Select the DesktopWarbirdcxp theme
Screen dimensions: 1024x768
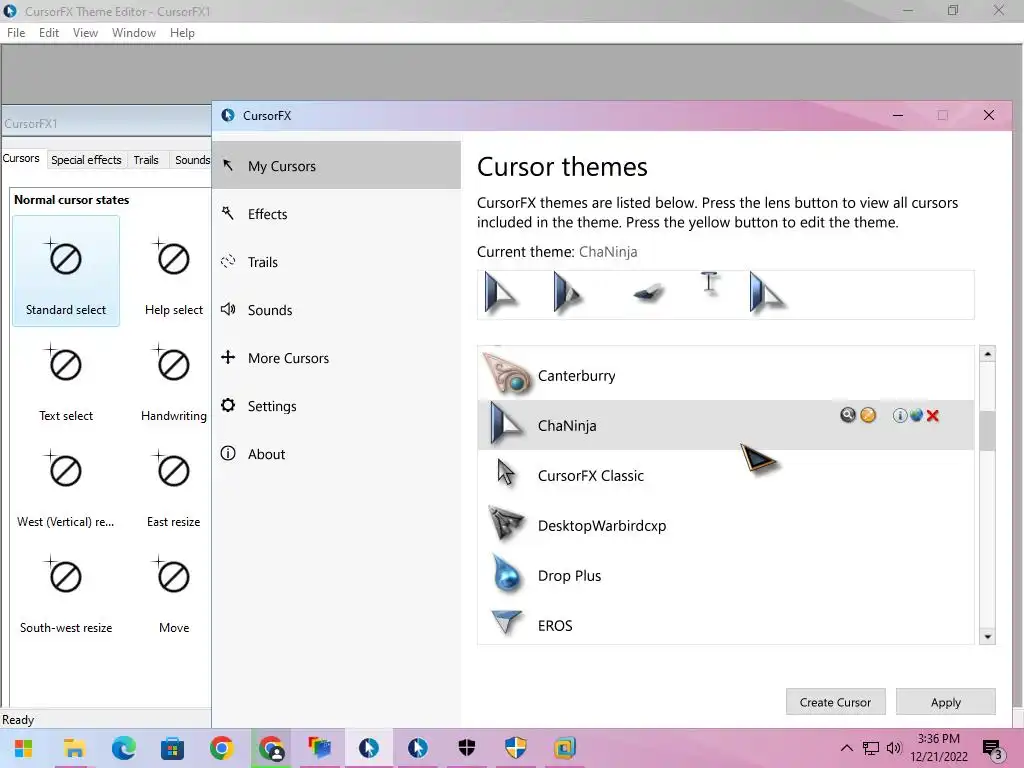coord(726,526)
